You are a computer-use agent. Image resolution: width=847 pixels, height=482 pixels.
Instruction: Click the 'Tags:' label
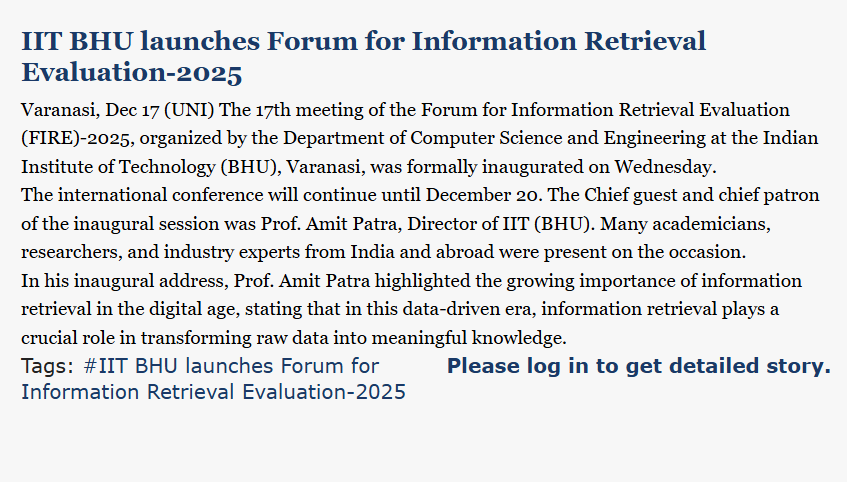47,367
